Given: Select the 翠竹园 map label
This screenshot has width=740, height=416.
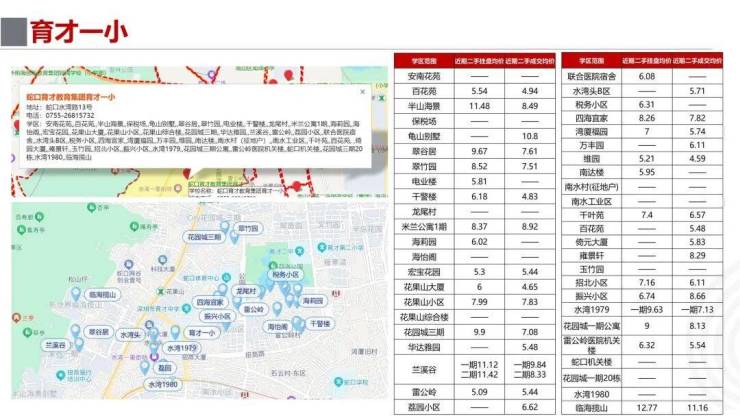Looking at the screenshot, I should (248, 229).
